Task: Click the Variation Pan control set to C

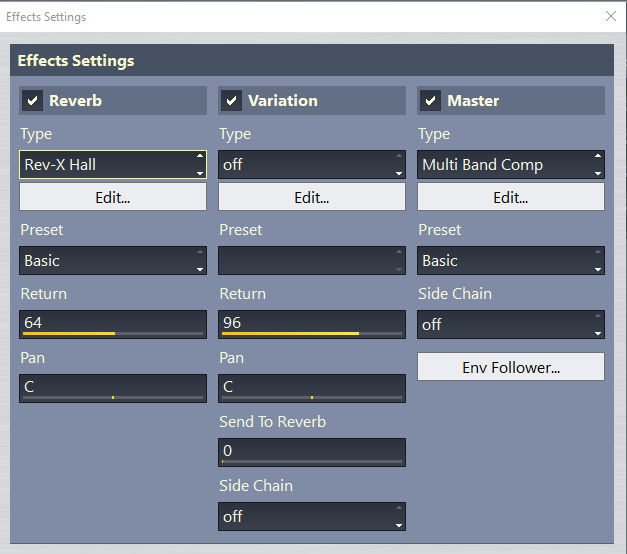Action: point(312,388)
